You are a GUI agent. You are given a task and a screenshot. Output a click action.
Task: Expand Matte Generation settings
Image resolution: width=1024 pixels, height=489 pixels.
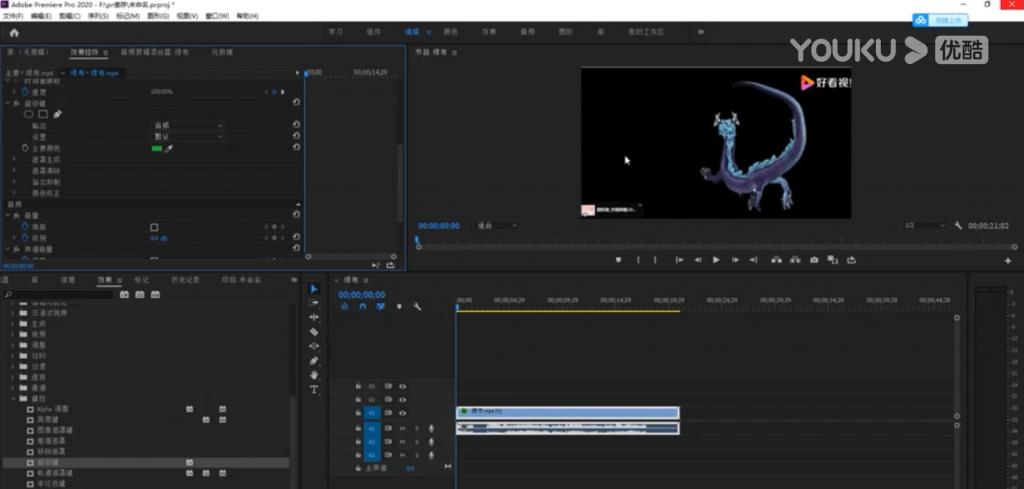14,160
